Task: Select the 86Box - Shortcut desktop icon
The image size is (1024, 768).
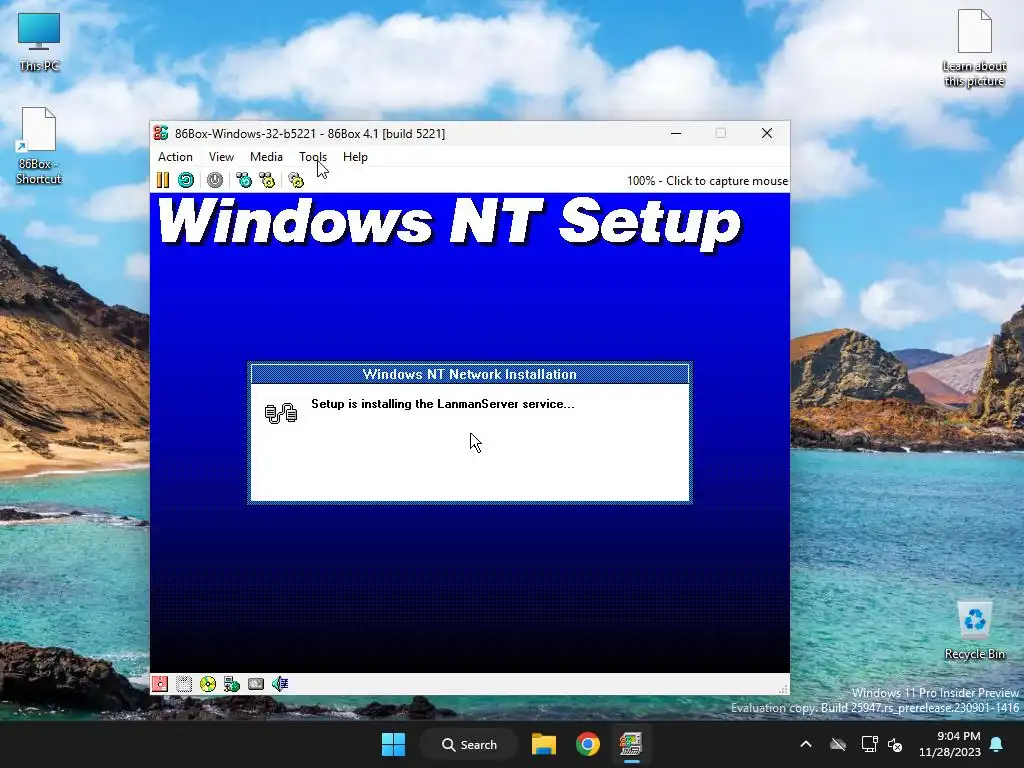Action: click(x=39, y=146)
